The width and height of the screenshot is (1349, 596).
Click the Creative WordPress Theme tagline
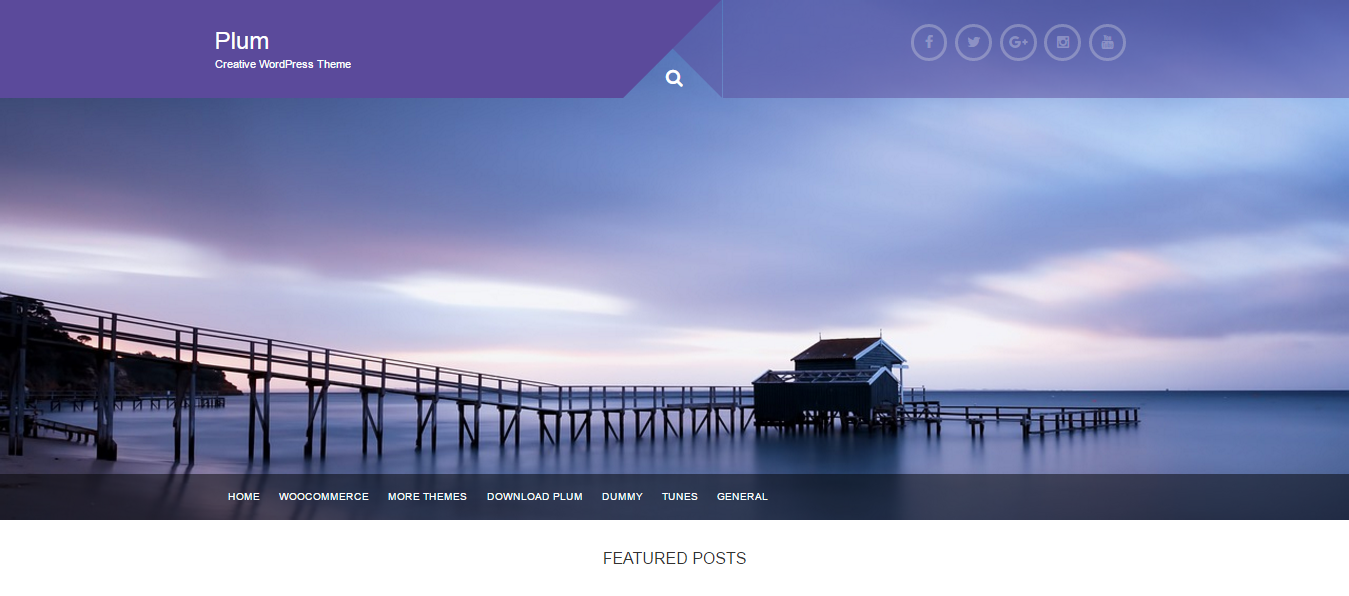click(283, 64)
